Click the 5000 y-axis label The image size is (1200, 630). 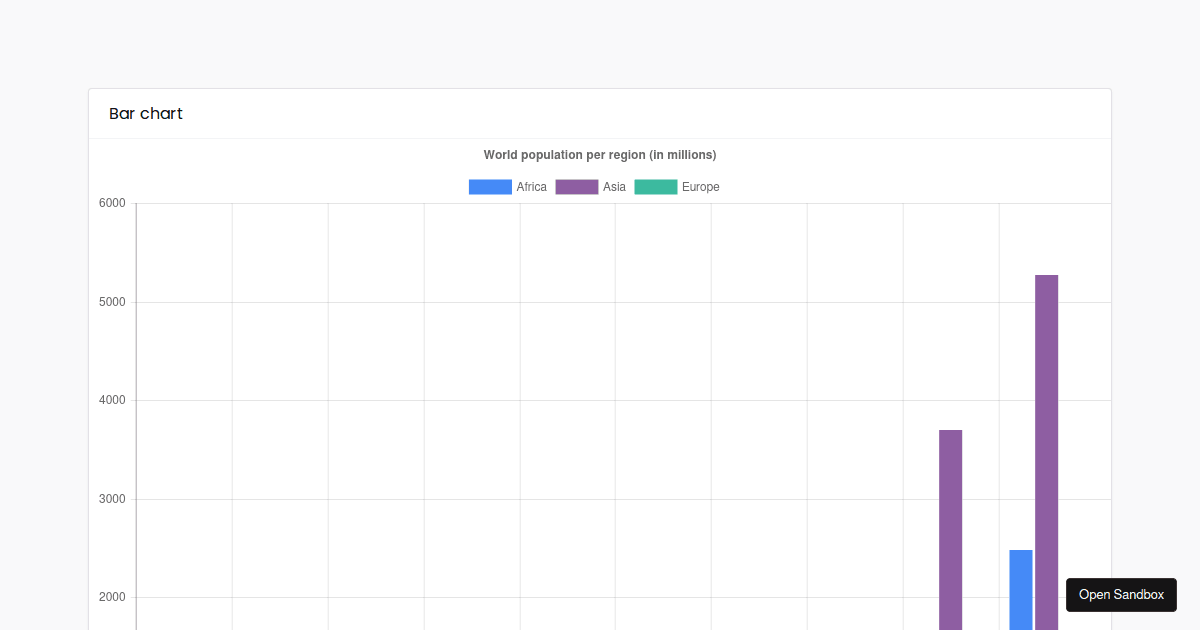[x=113, y=301]
